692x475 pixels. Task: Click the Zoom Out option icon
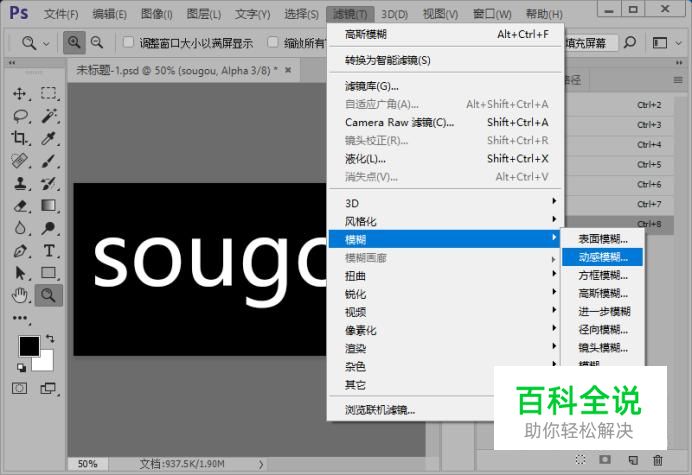pos(97,43)
